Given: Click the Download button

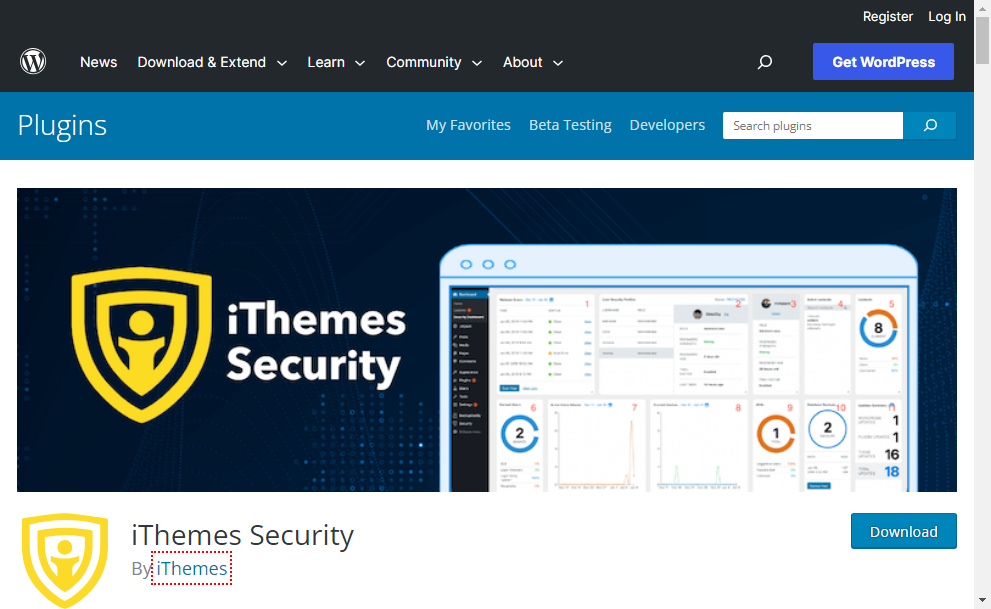Looking at the screenshot, I should click(x=903, y=531).
